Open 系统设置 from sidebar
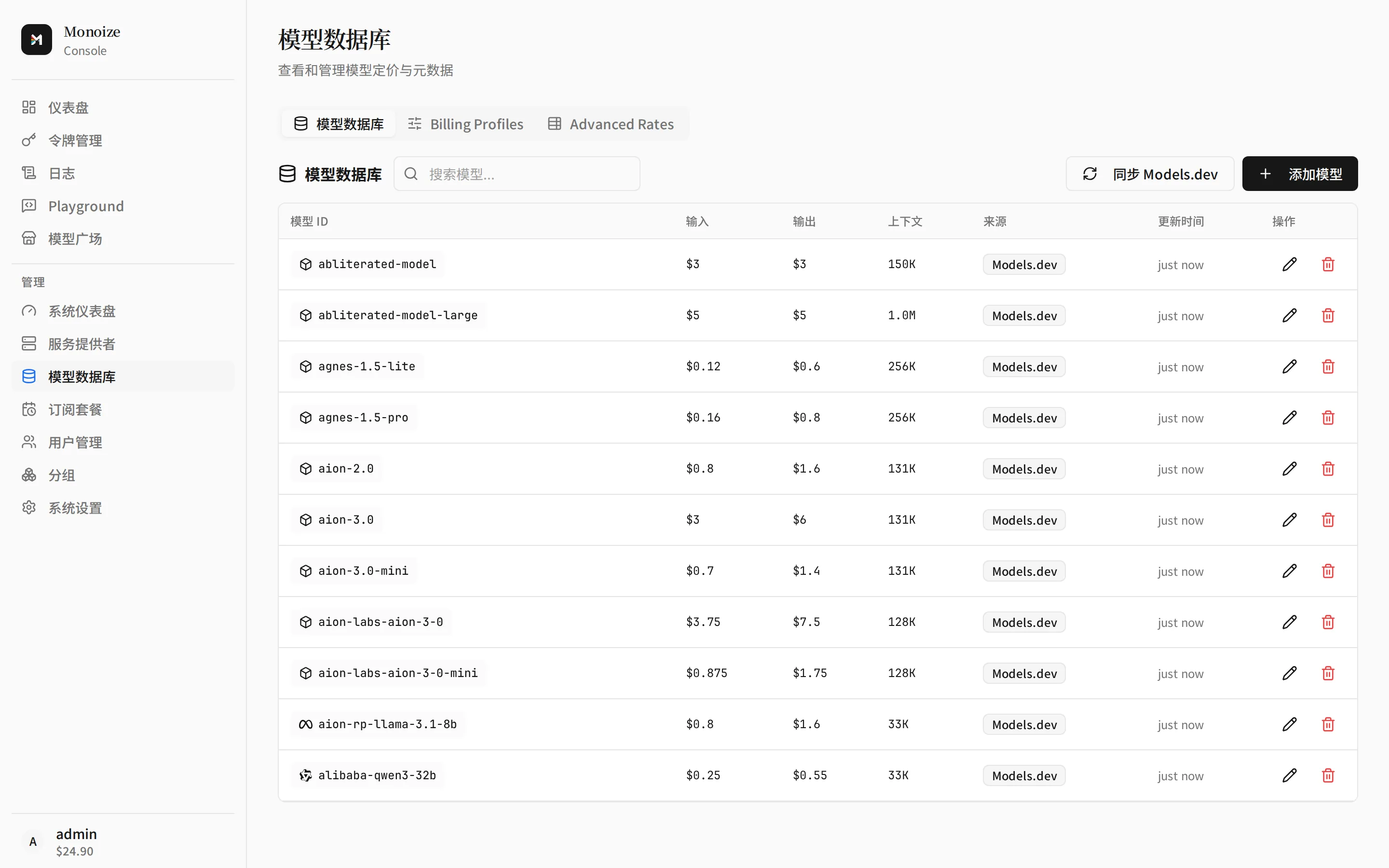 pos(123,507)
